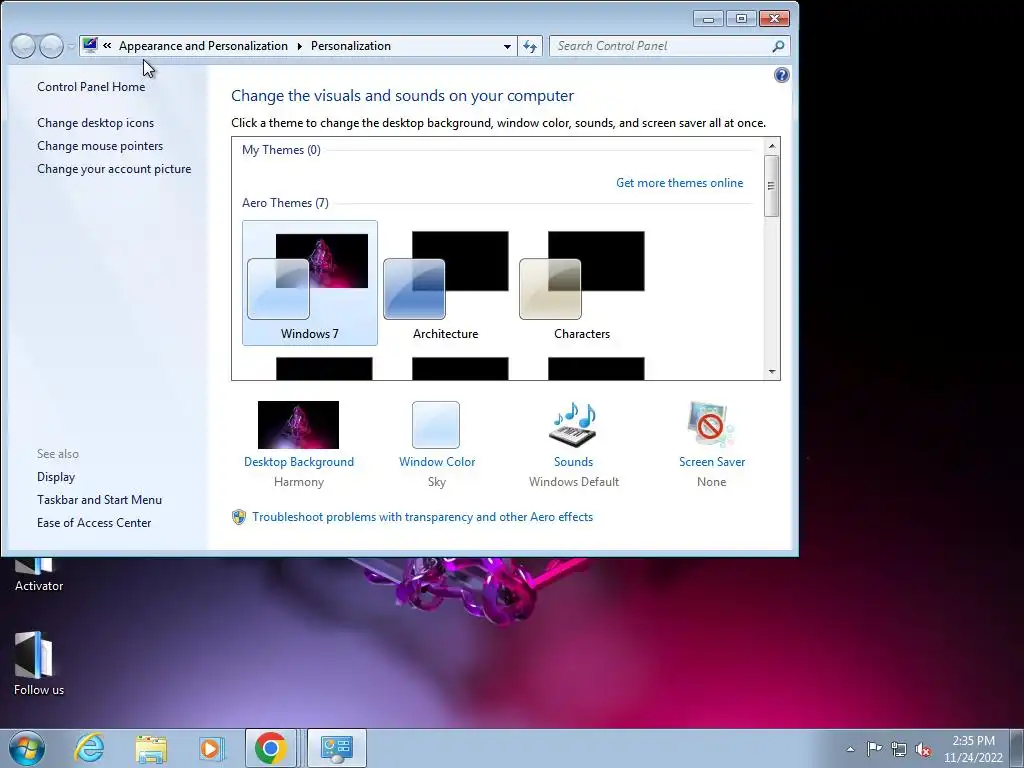
Task: Select the Architecture theme
Action: click(x=445, y=283)
